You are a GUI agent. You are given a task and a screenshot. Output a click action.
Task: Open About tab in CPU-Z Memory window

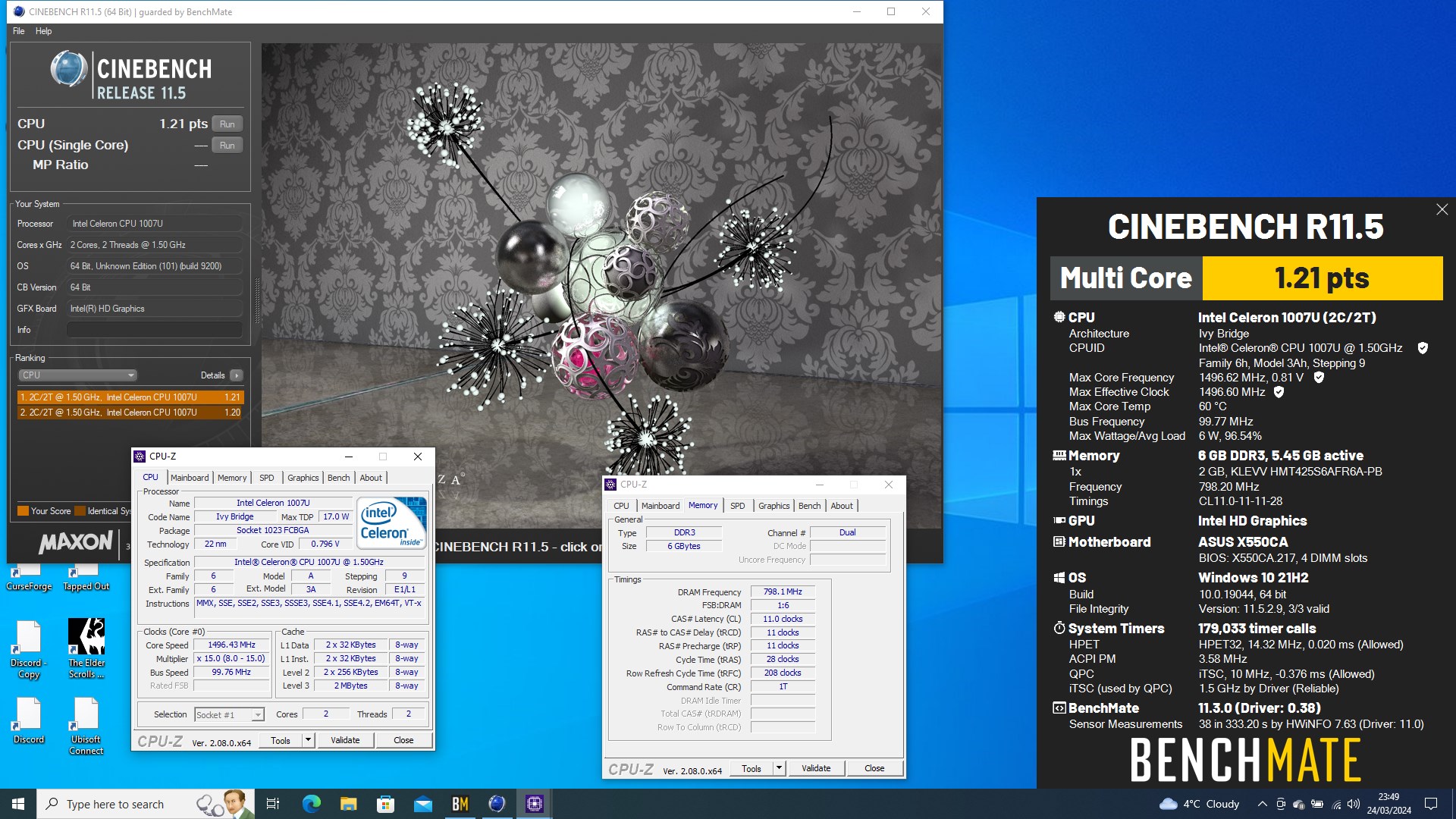click(842, 506)
